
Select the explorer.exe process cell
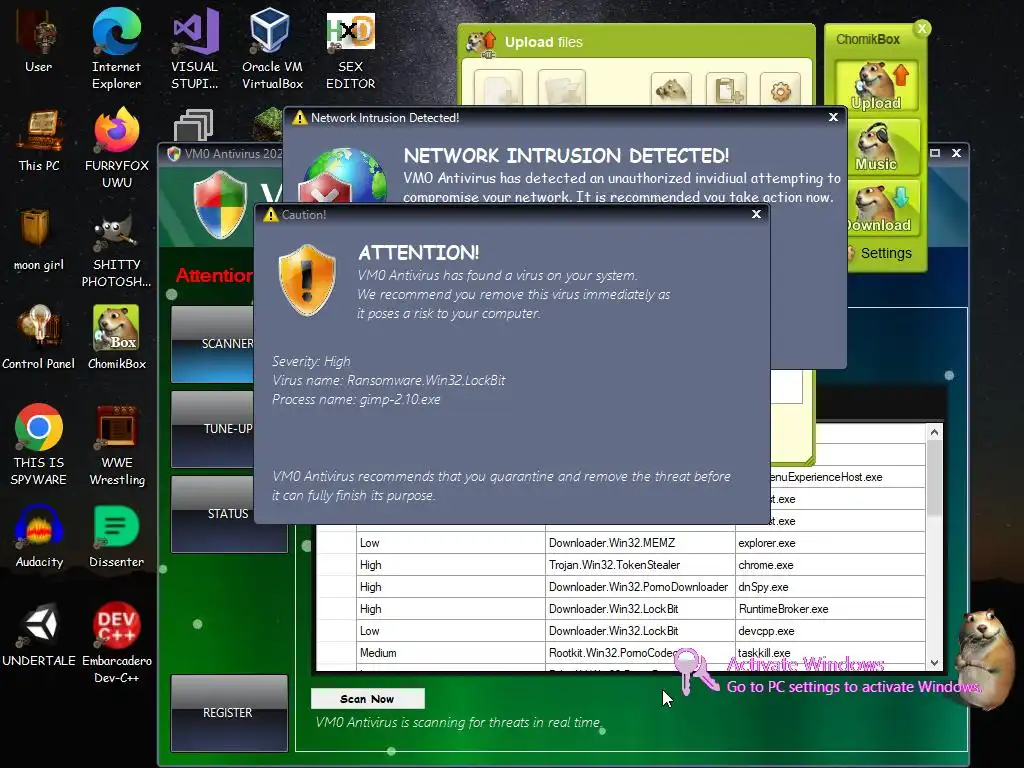(830, 543)
